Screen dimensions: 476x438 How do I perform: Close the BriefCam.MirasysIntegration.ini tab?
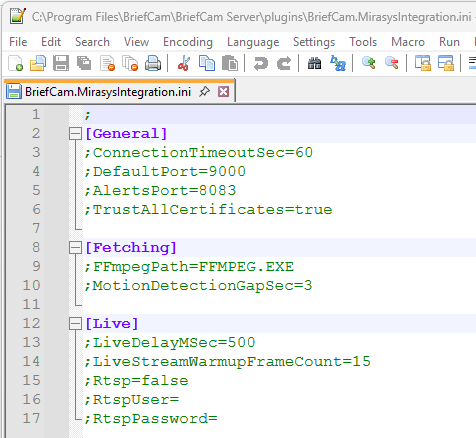click(x=223, y=91)
